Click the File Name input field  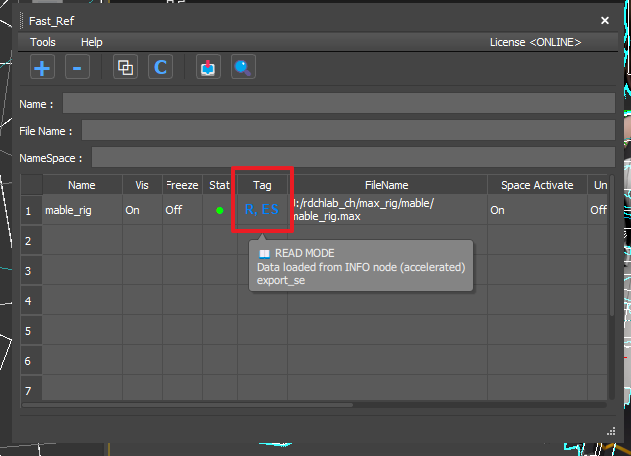click(348, 131)
